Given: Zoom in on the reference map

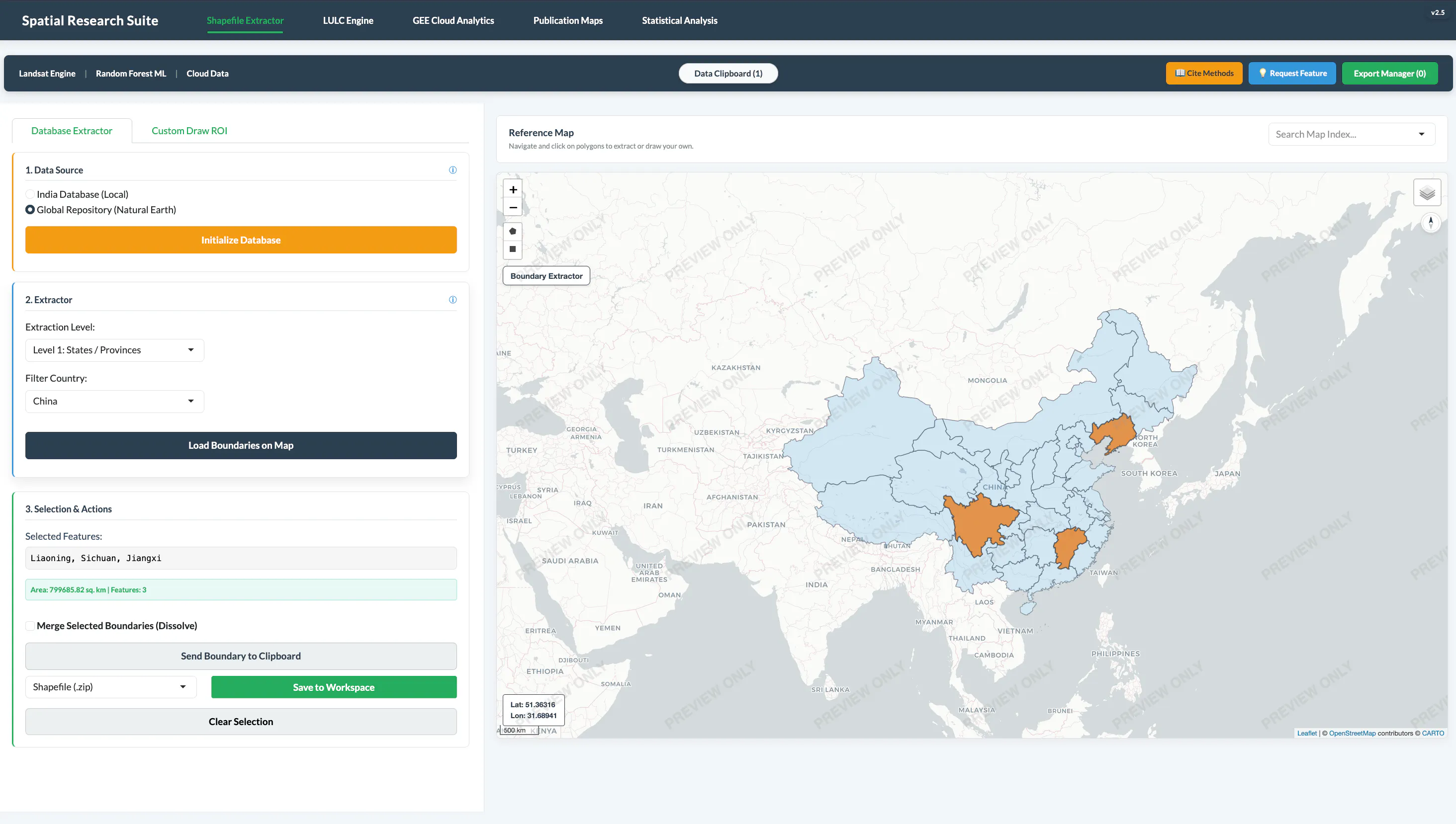Looking at the screenshot, I should pos(513,189).
